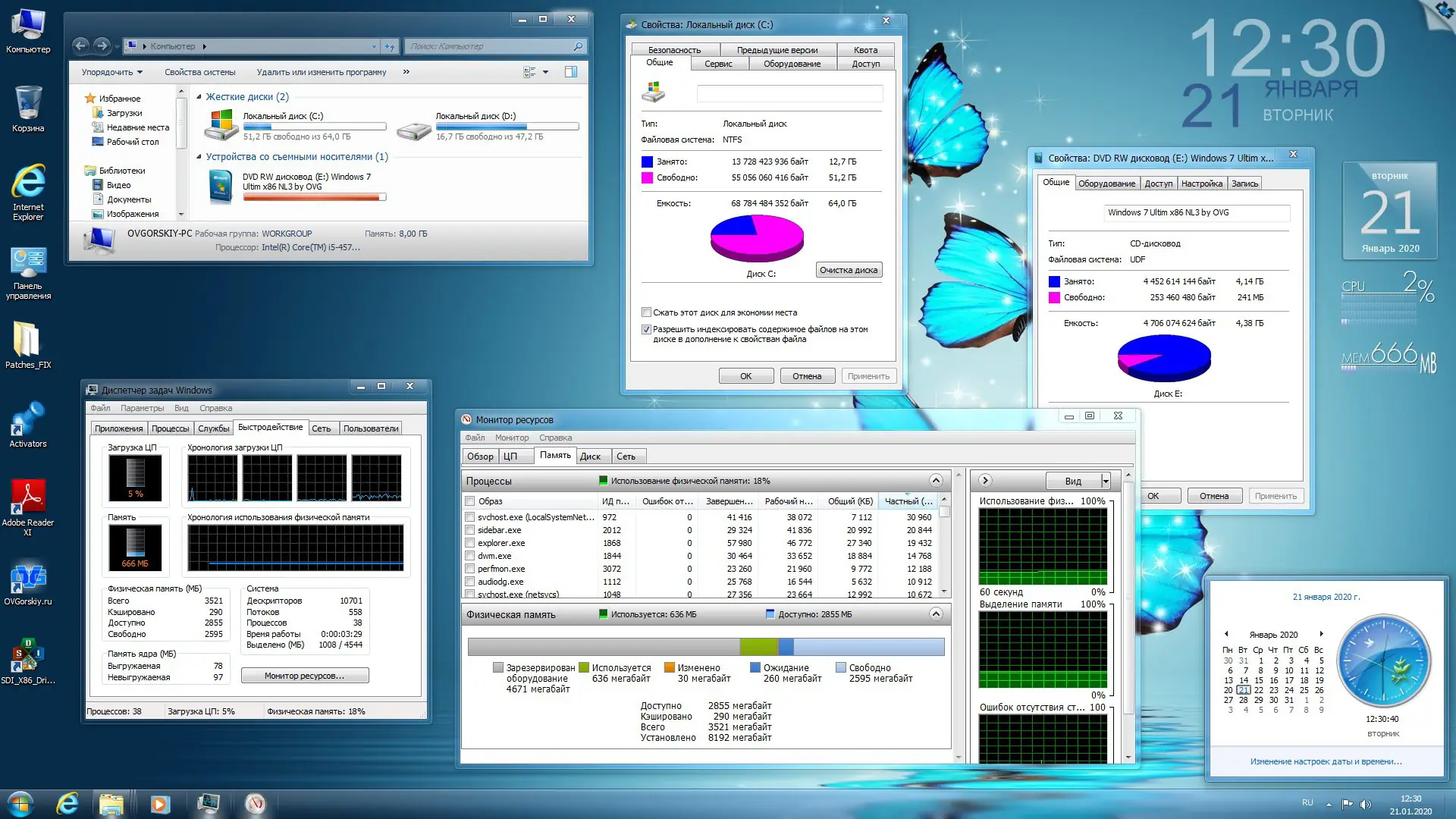
Task: Click Windows Media Player taskbar icon
Action: click(x=160, y=804)
